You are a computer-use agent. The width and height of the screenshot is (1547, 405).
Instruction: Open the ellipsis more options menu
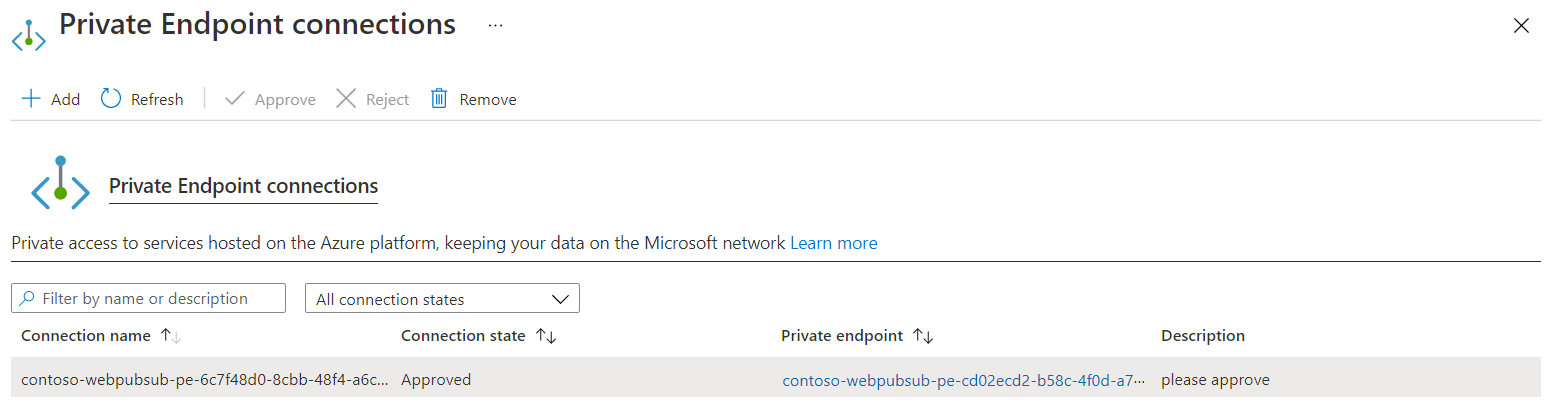click(495, 25)
